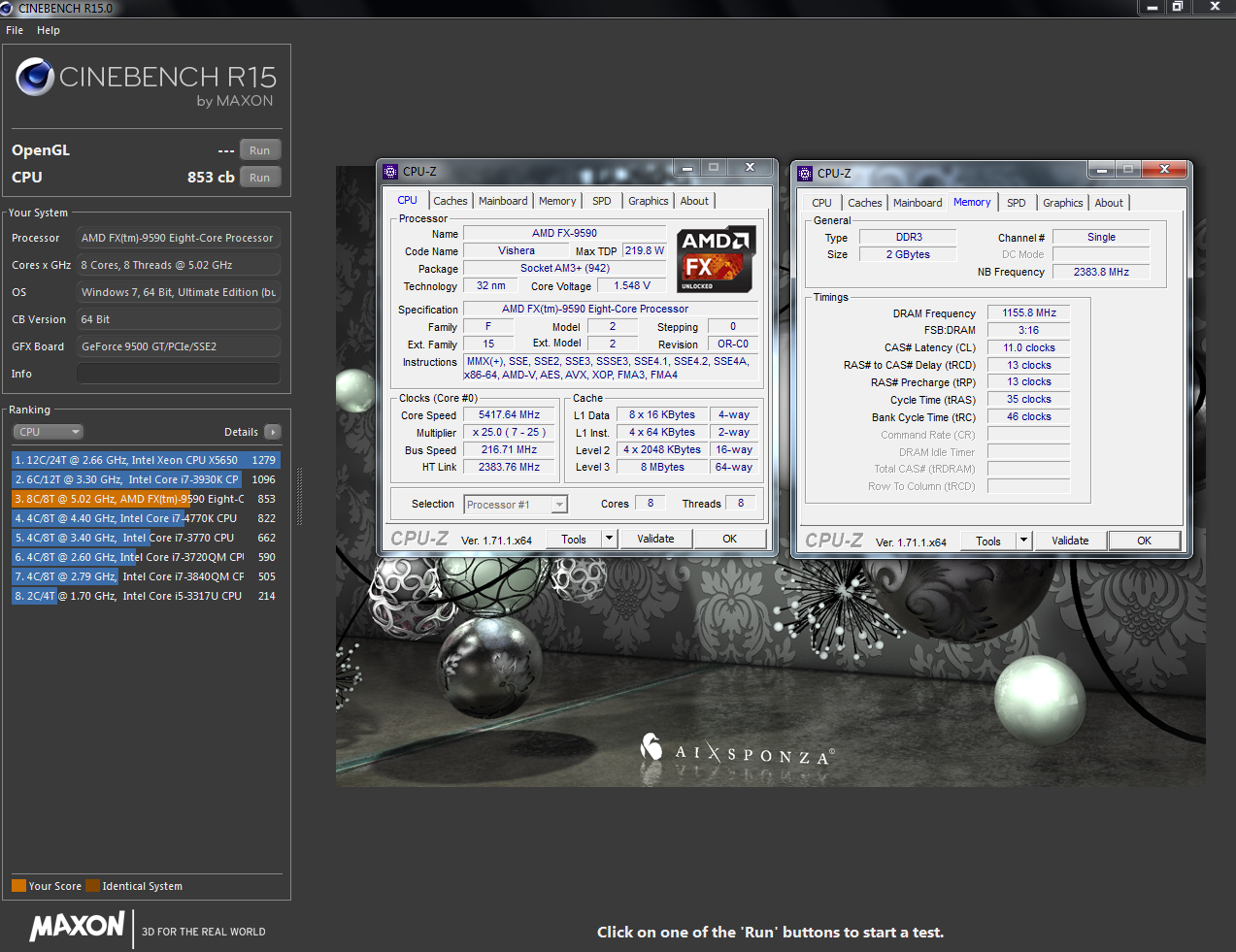Screen dimensions: 1236x952
Task: Click the brown Identical System legend swatch
Action: tap(92, 885)
